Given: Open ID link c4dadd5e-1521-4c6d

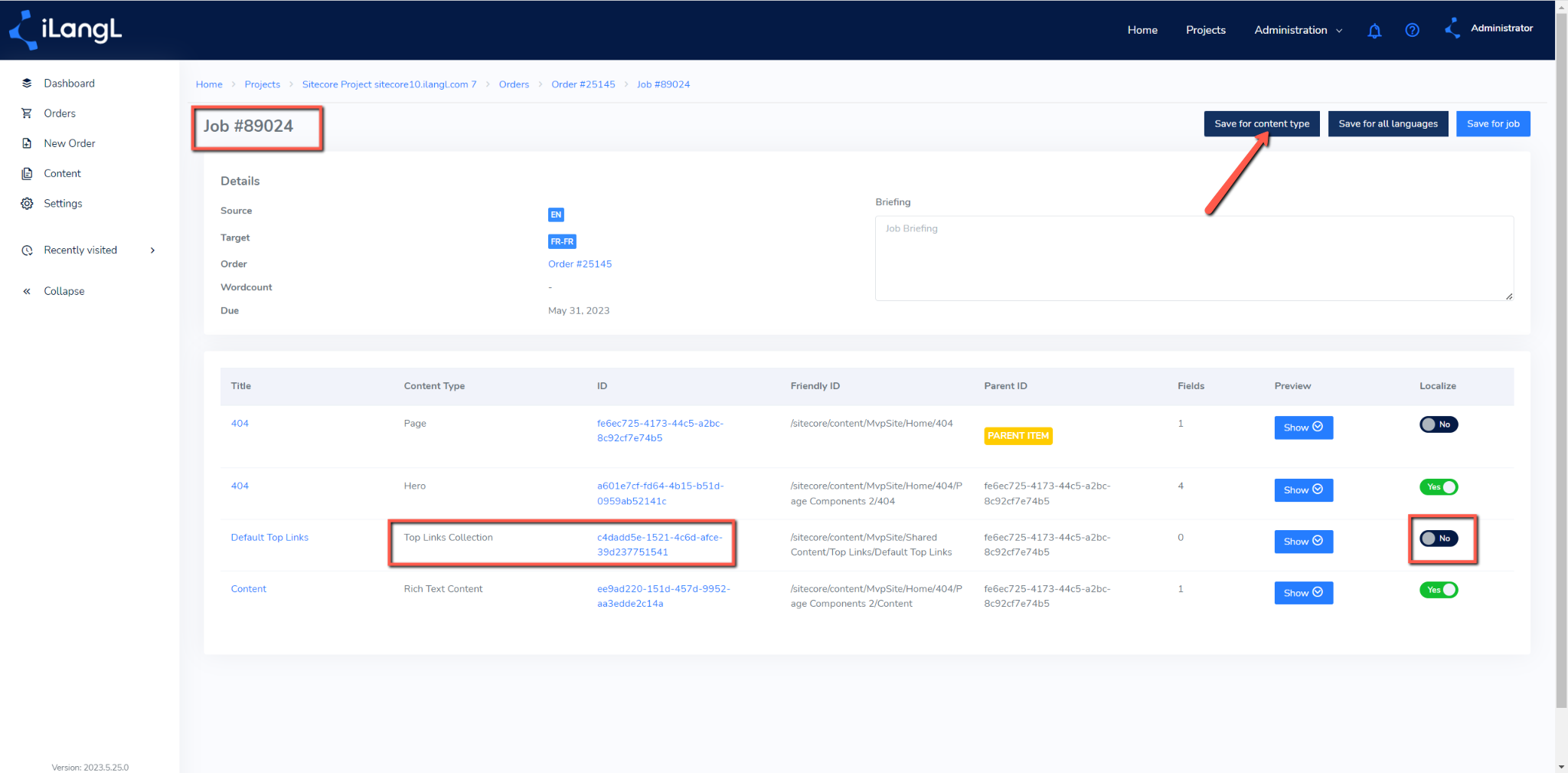Looking at the screenshot, I should click(660, 545).
